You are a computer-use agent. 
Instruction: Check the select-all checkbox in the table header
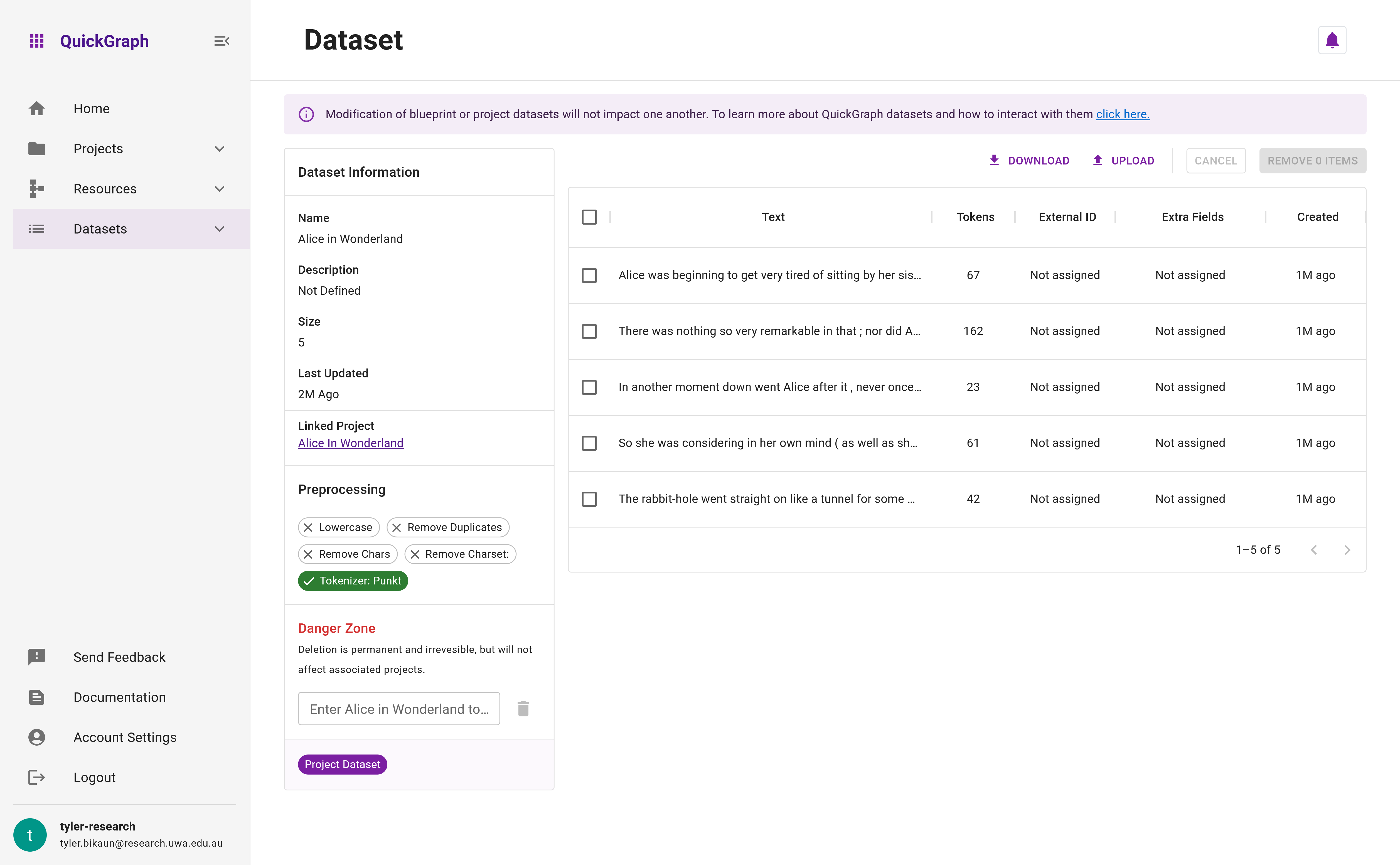pyautogui.click(x=589, y=217)
